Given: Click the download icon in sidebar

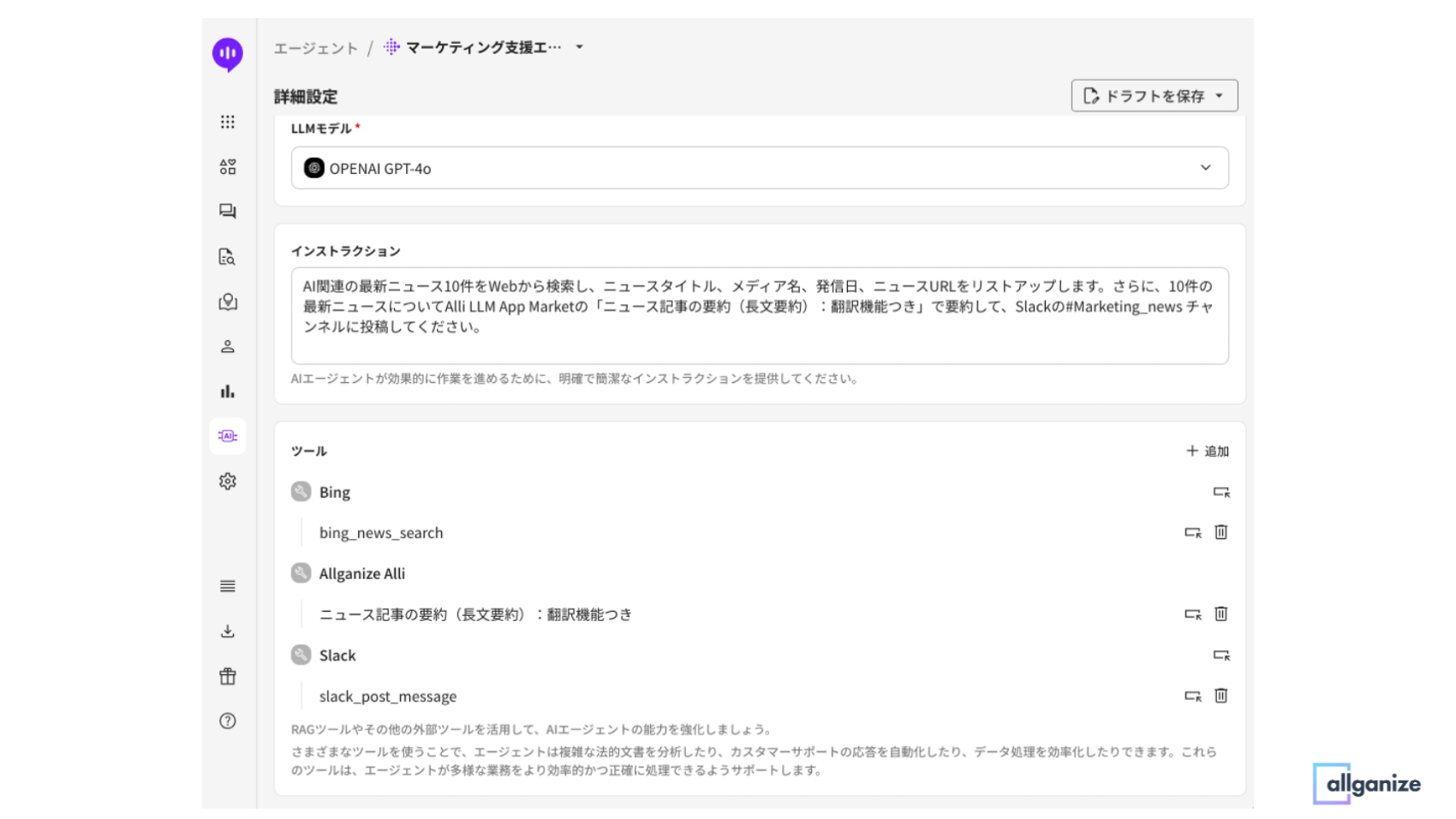Looking at the screenshot, I should point(227,631).
